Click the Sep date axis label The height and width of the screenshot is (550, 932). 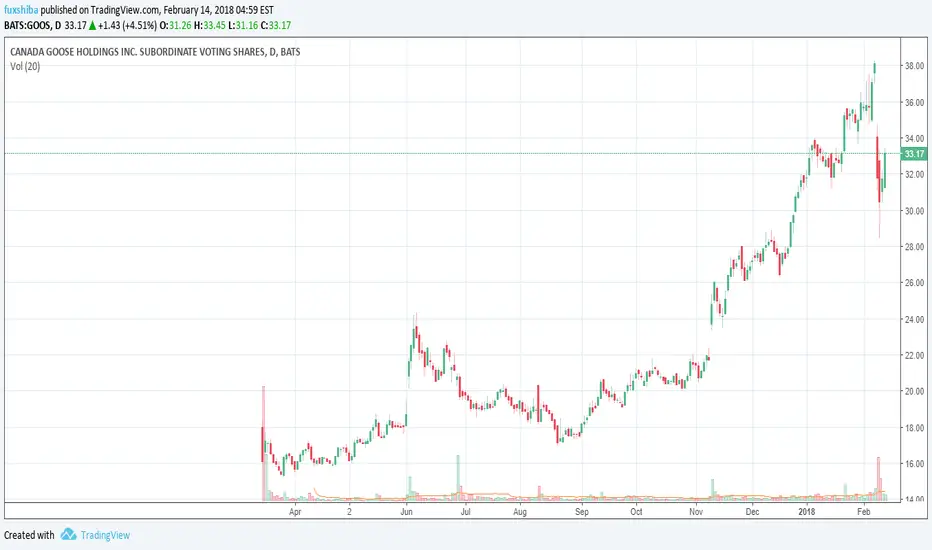[x=582, y=511]
